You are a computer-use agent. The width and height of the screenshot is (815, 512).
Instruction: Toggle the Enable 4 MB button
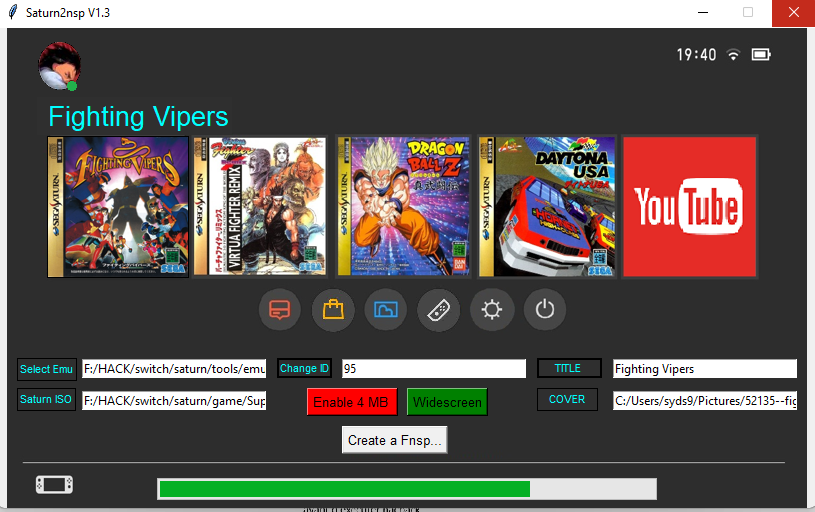pyautogui.click(x=352, y=402)
